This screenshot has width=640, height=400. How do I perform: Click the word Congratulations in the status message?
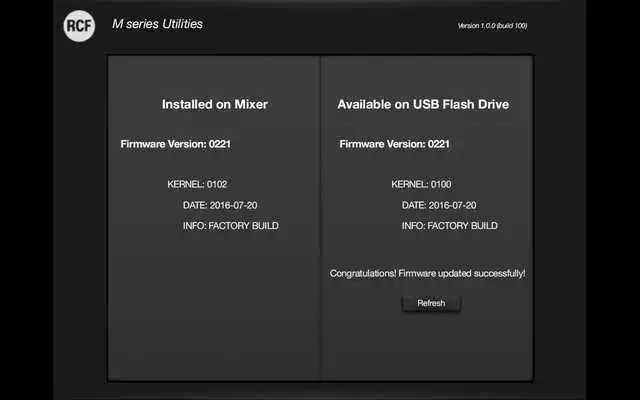click(x=362, y=273)
